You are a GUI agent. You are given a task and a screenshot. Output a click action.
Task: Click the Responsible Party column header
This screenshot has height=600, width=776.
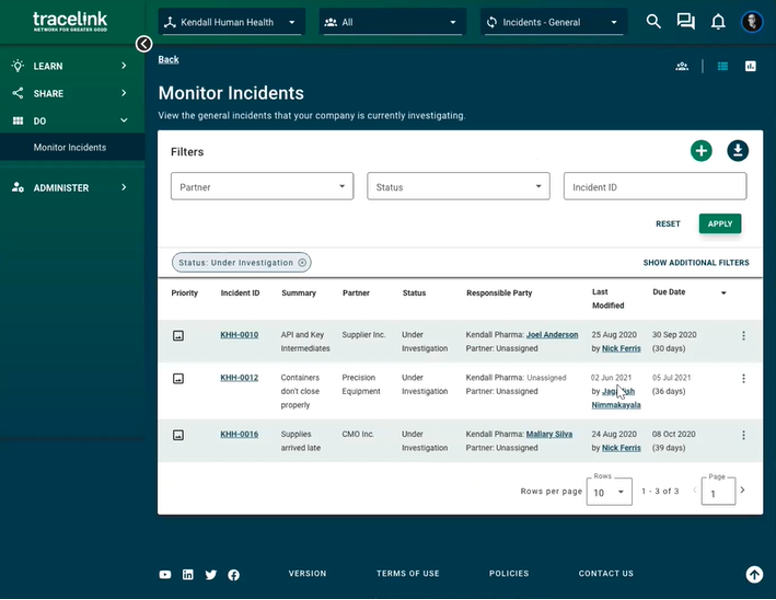(x=499, y=293)
